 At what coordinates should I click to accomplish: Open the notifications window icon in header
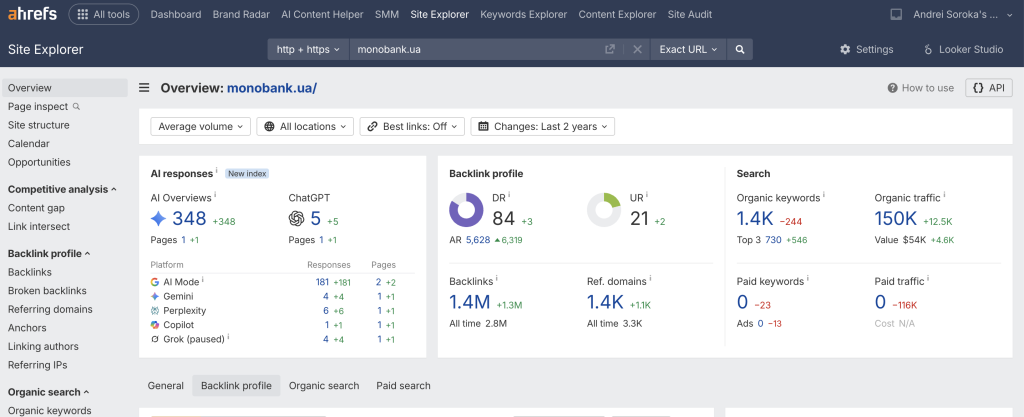coord(897,14)
